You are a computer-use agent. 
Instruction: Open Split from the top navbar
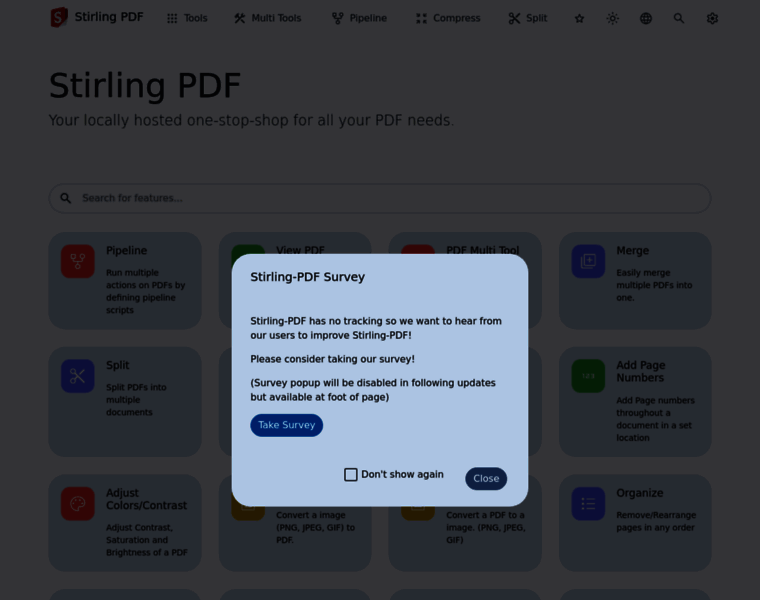click(528, 18)
